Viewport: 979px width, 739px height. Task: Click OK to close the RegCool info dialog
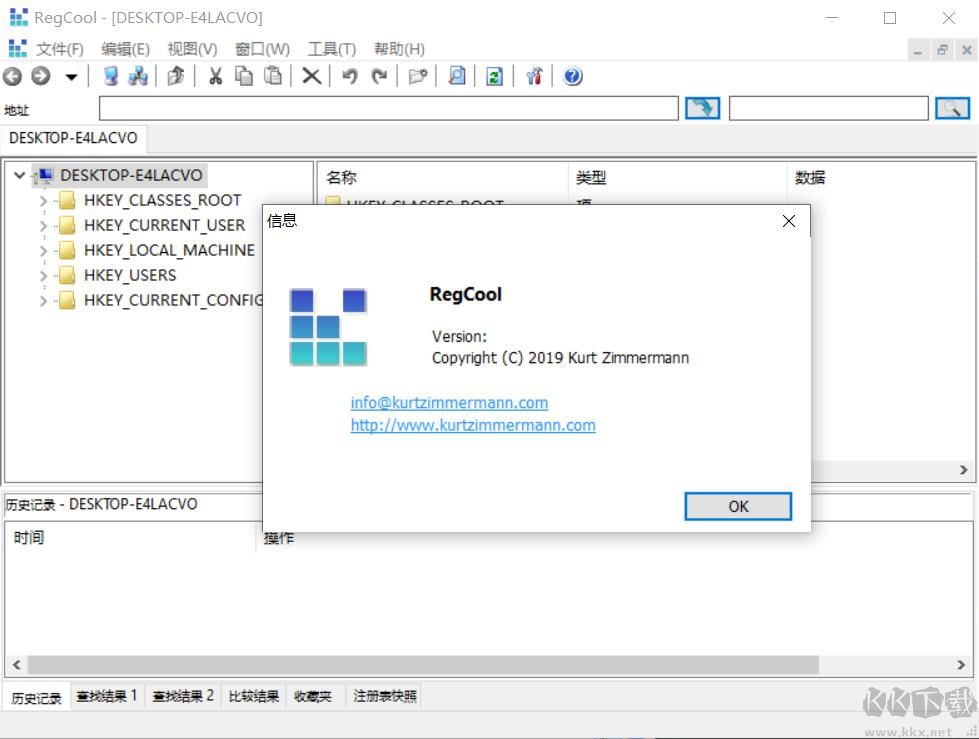tap(737, 506)
